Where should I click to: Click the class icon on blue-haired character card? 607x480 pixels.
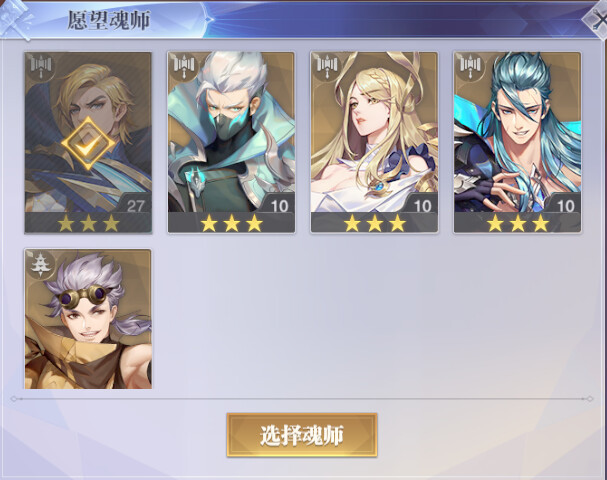[470, 67]
